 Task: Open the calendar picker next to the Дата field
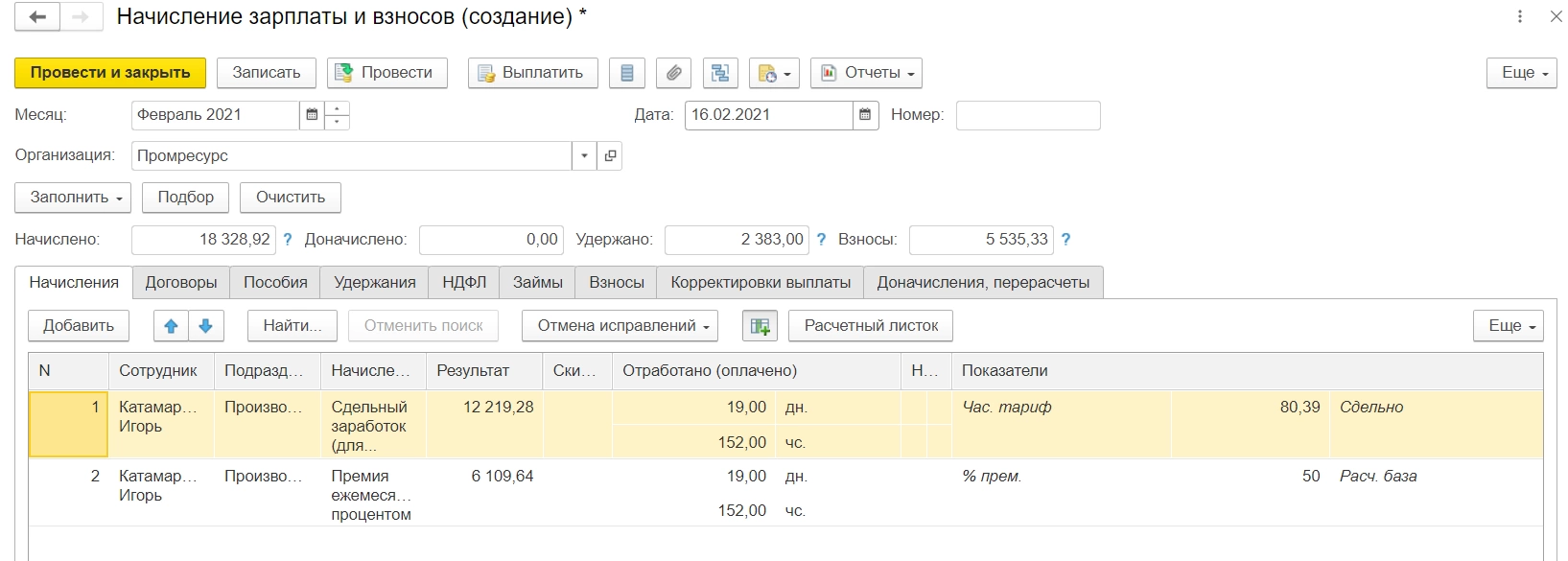pyautogui.click(x=865, y=115)
